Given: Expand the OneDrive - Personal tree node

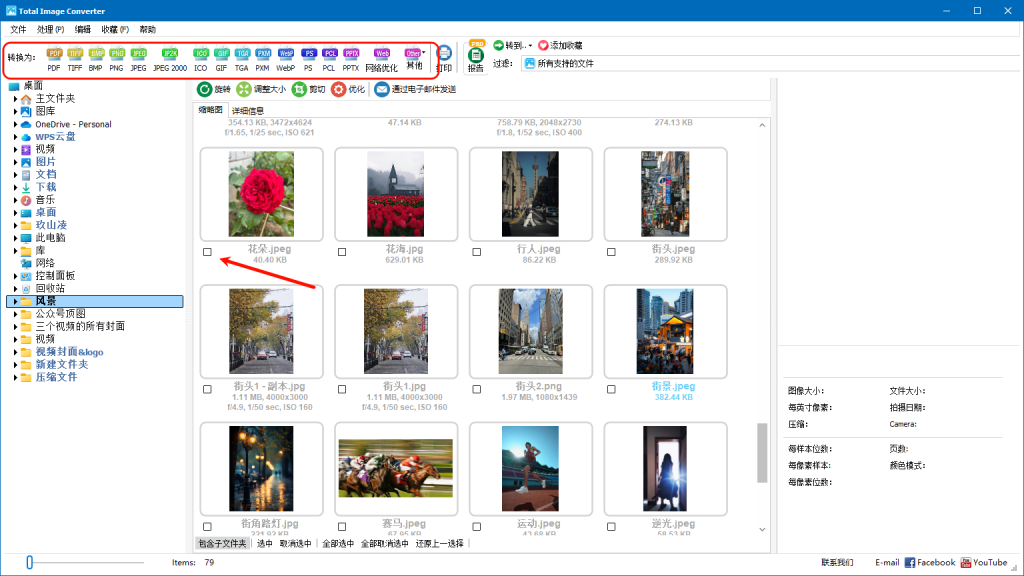Looking at the screenshot, I should click(16, 124).
